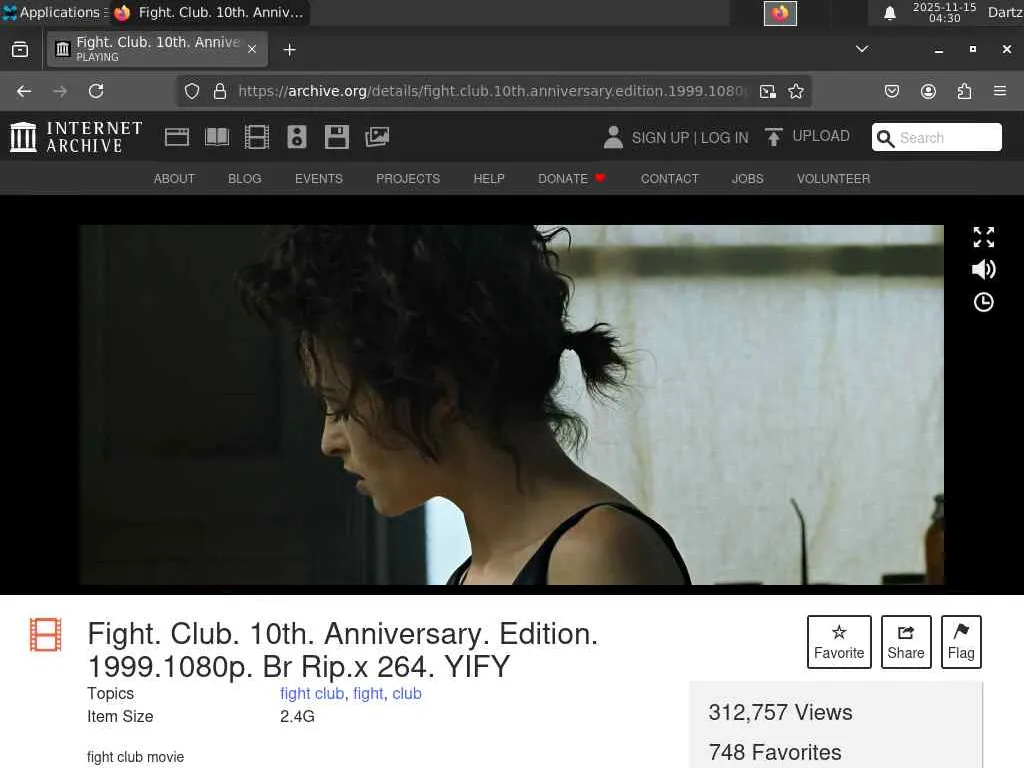The image size is (1024, 768).
Task: Open the VOLUNTEER menu item
Action: (833, 178)
